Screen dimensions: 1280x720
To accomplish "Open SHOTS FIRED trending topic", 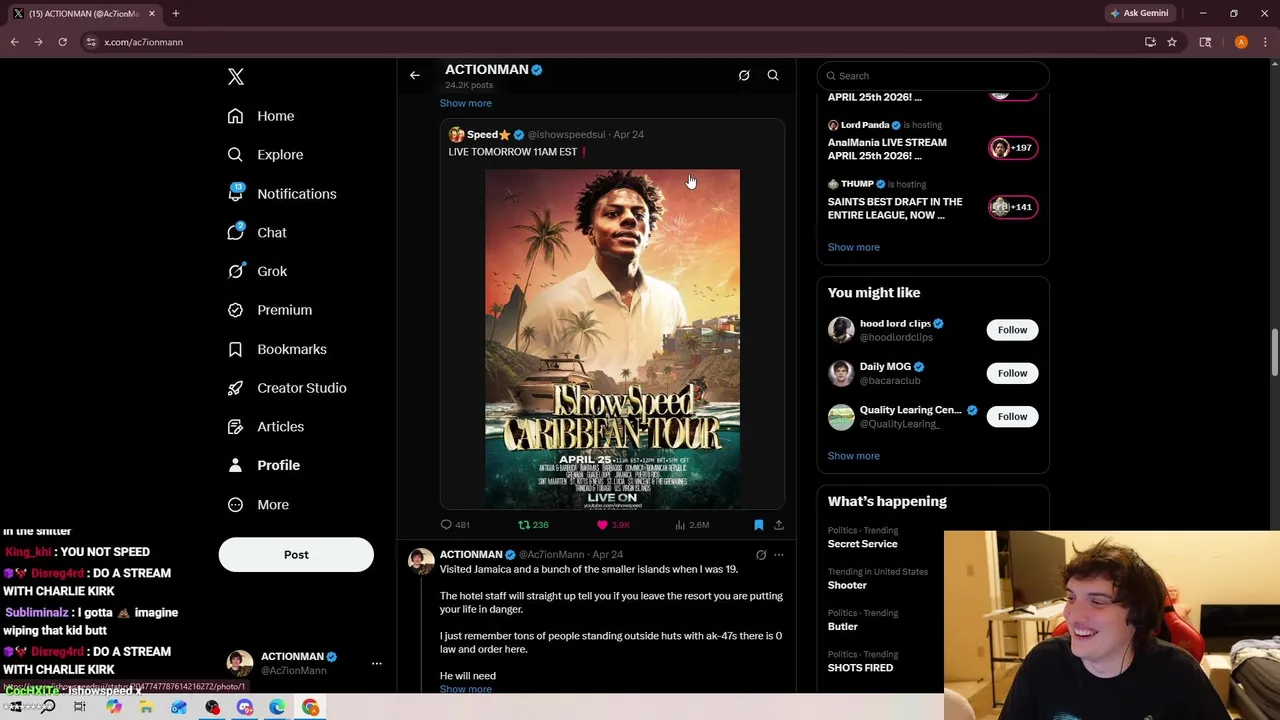I will (860, 668).
